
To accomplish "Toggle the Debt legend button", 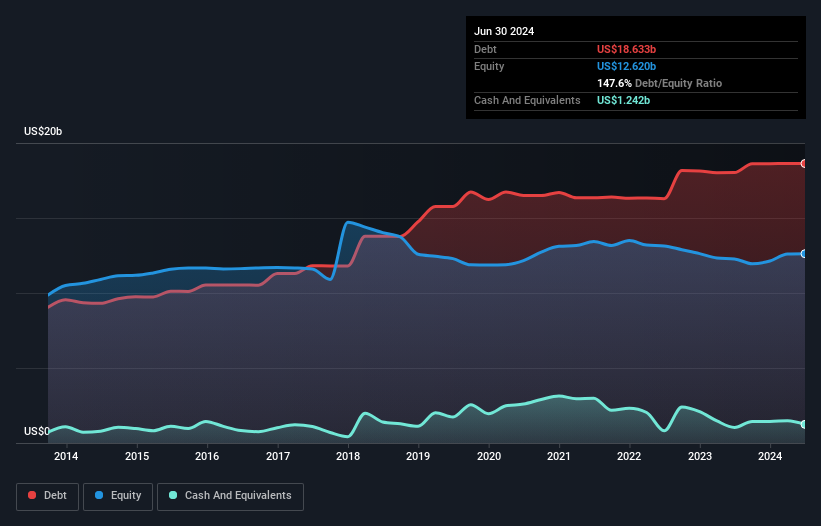I will click(x=47, y=496).
